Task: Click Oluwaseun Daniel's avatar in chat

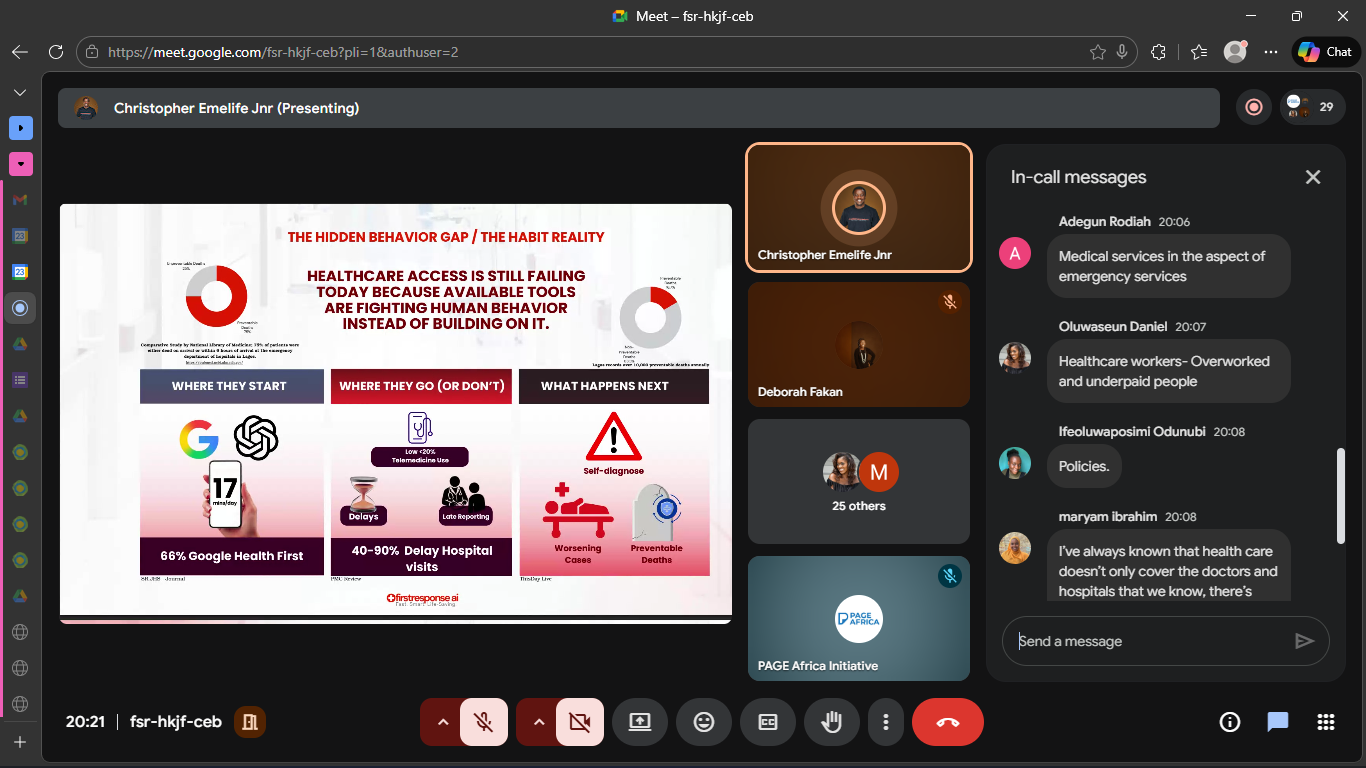Action: [1015, 358]
